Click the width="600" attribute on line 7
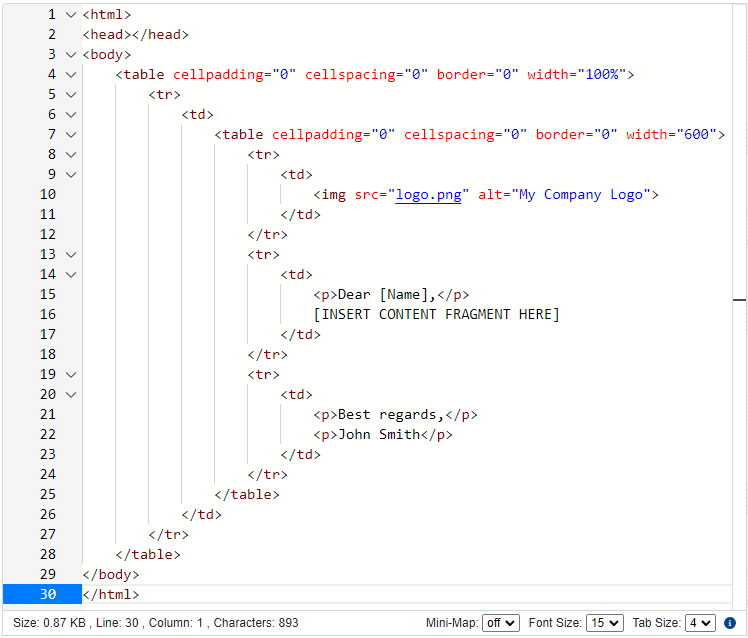Image resolution: width=748 pixels, height=638 pixels. tap(672, 135)
